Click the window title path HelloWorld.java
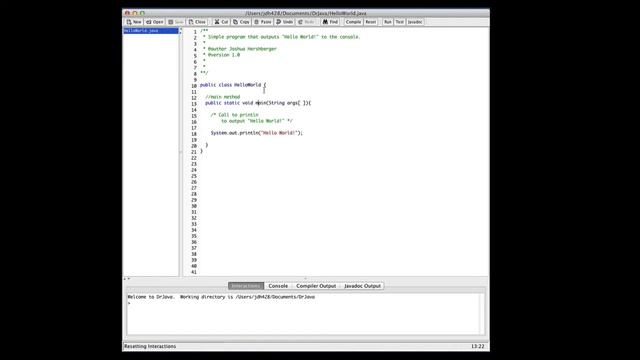 coord(306,13)
